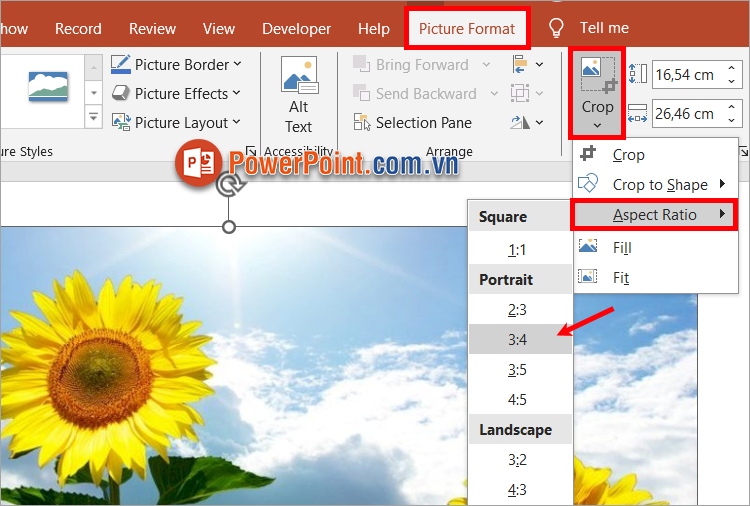Screen dimensions: 750x506
Task: Open the Picture Format tab
Action: (467, 29)
